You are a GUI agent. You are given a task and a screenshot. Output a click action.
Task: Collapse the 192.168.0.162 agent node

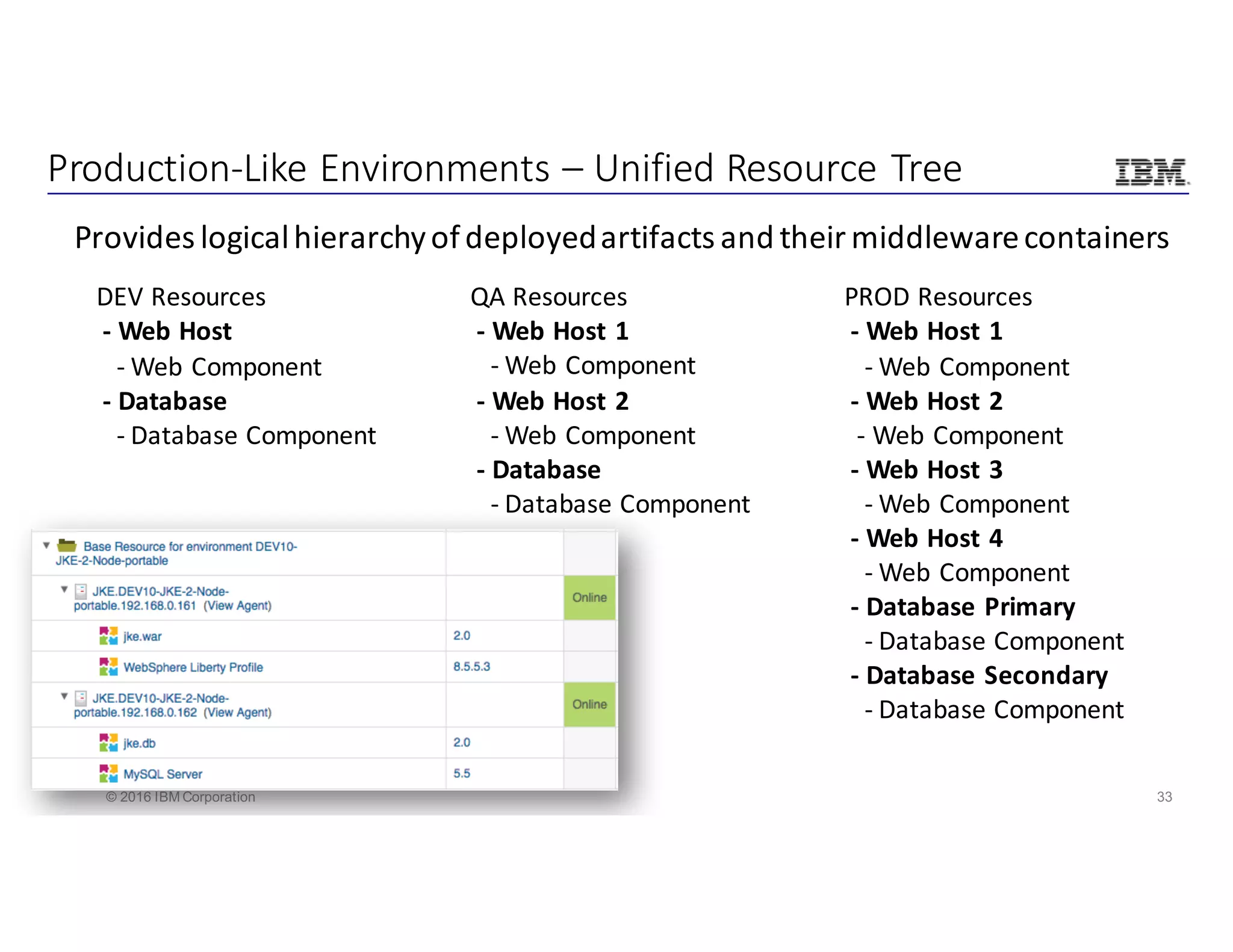pos(64,696)
